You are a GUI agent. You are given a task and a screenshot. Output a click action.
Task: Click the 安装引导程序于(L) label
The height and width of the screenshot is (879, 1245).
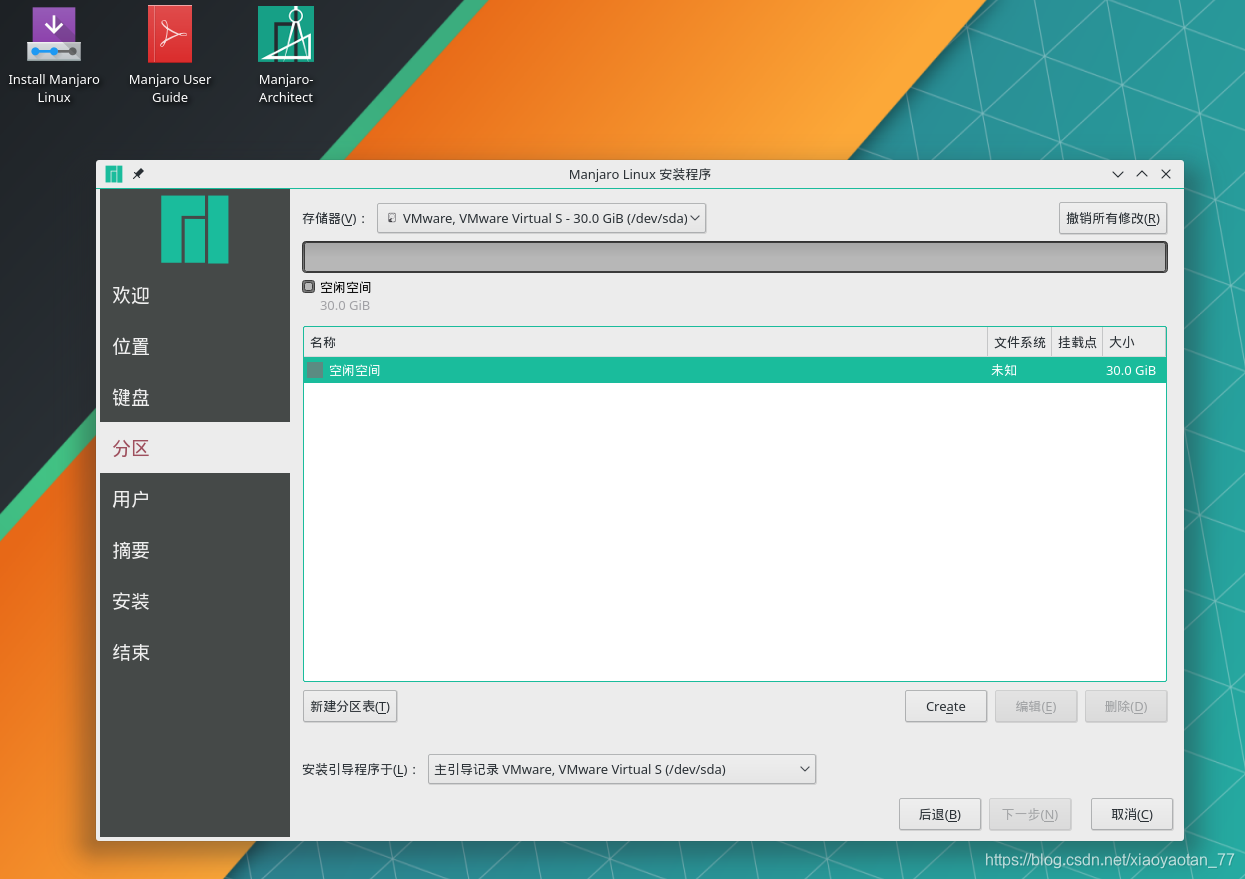coord(361,769)
